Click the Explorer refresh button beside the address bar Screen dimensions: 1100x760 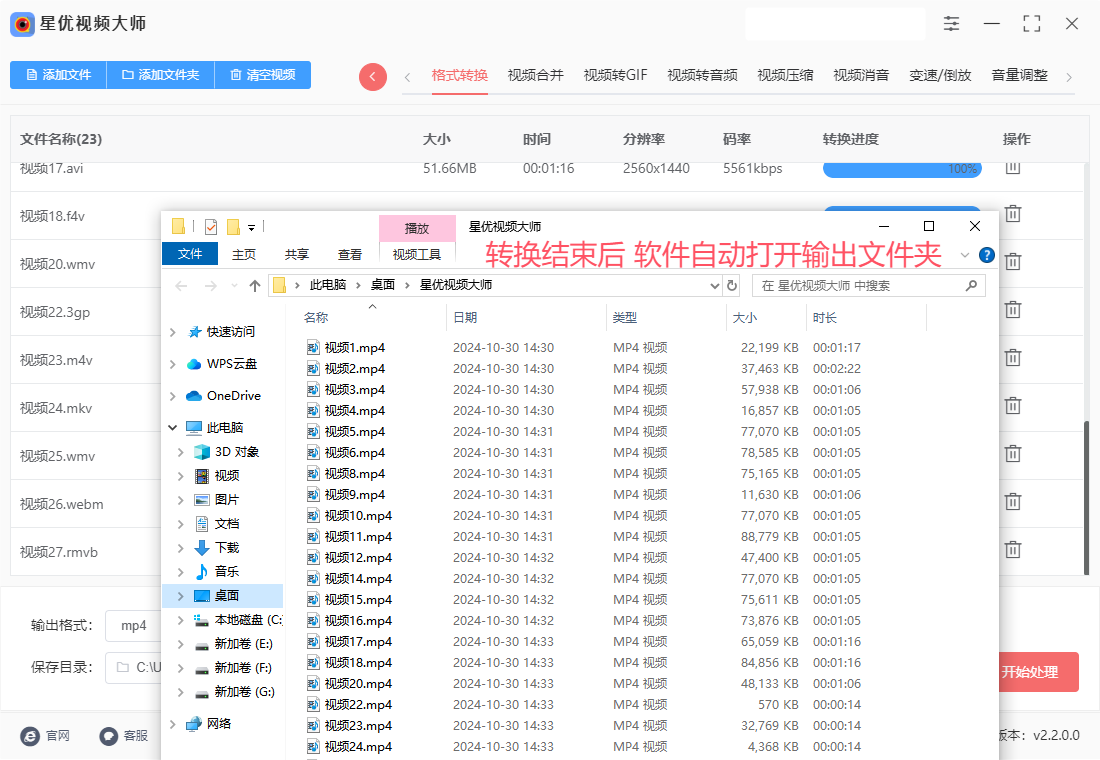pos(732,286)
